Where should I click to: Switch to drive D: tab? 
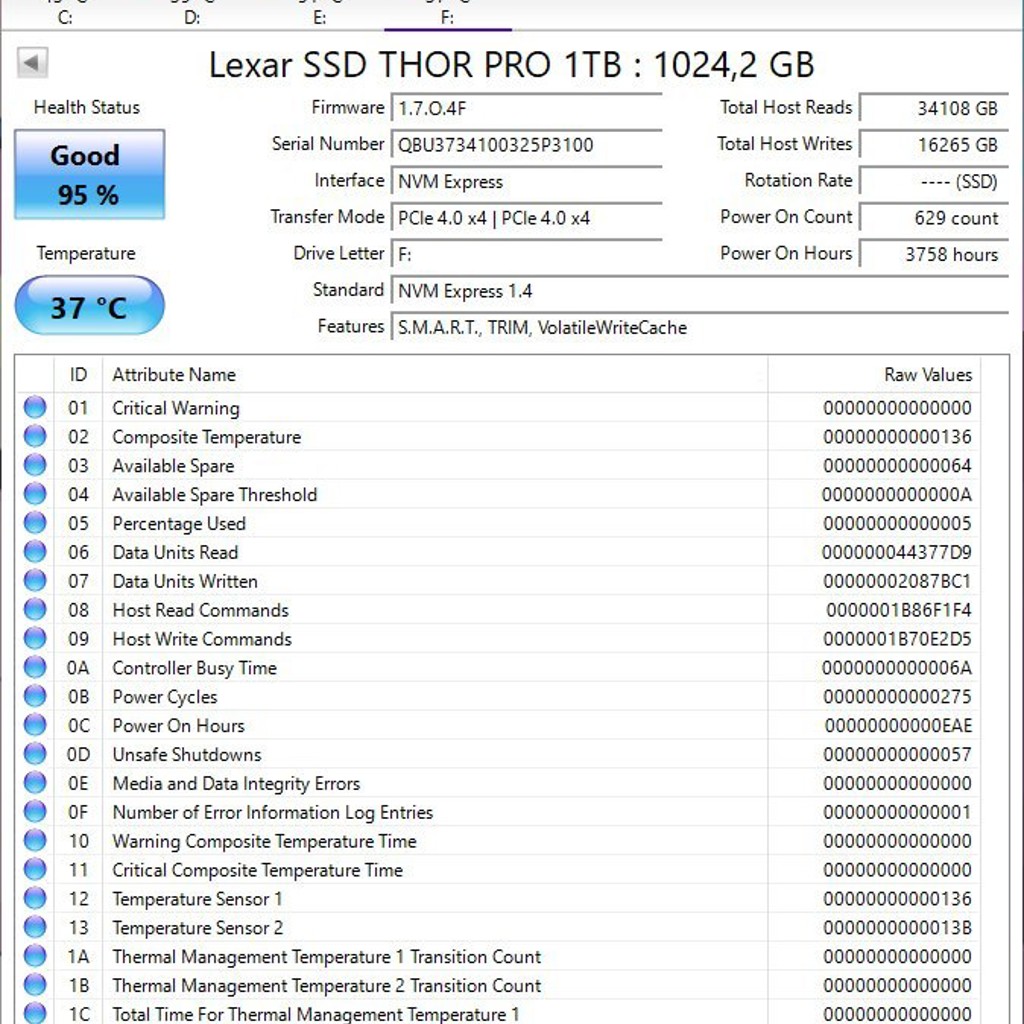(192, 16)
